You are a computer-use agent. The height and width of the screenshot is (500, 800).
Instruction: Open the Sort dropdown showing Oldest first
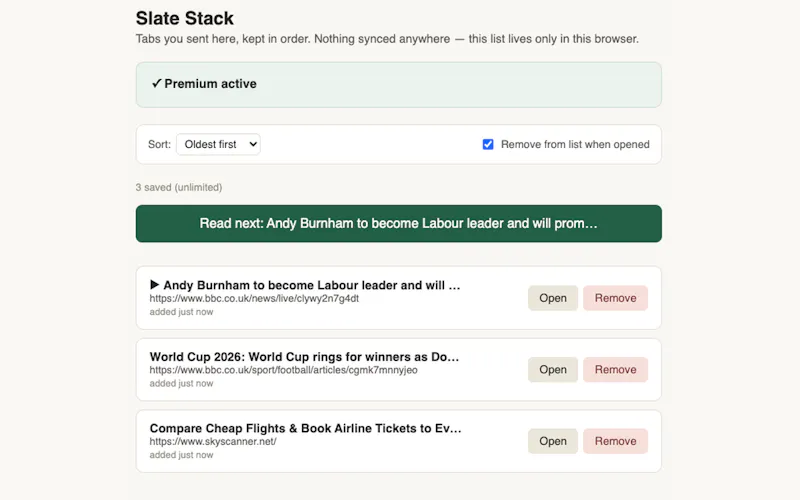point(218,144)
